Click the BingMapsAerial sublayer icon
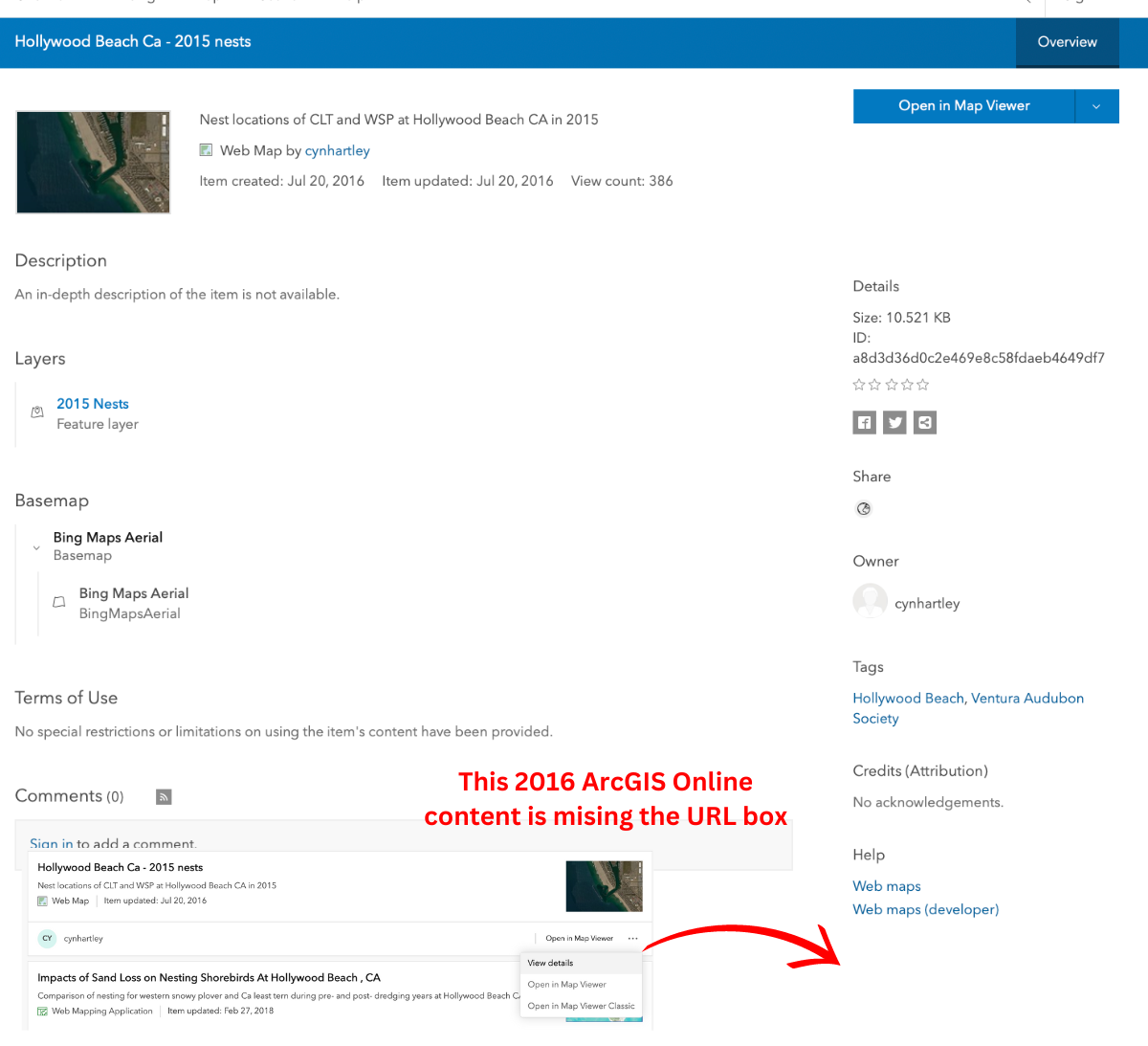1148x1046 pixels. point(59,603)
